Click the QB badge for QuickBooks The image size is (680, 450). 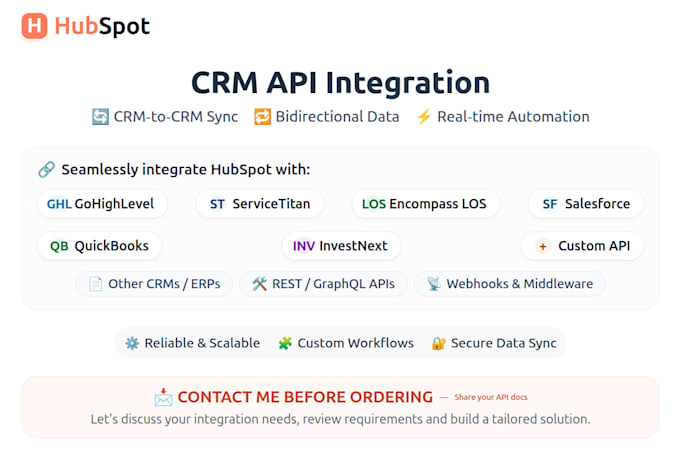point(59,246)
